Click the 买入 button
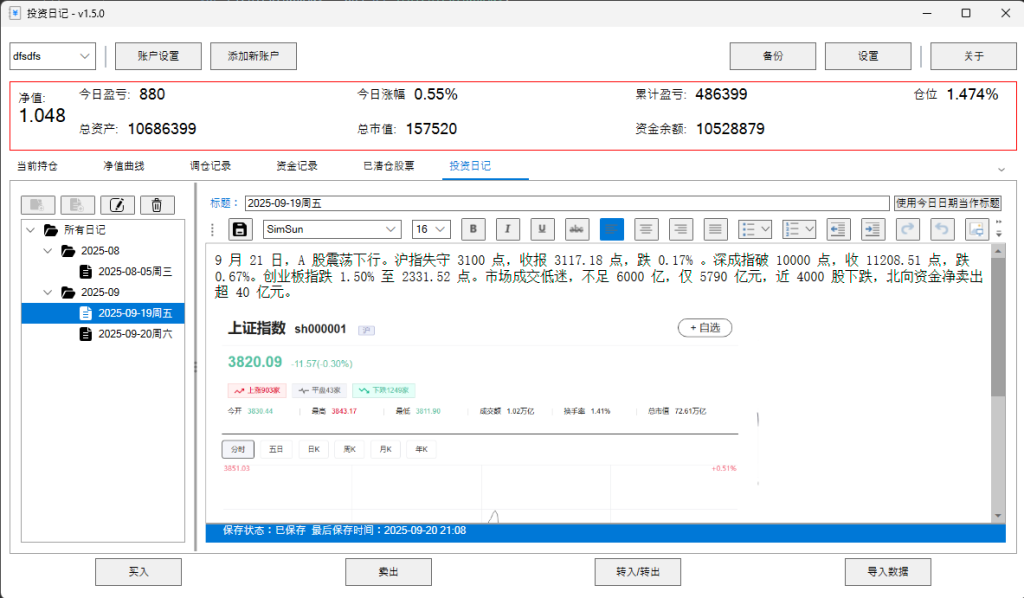The width and height of the screenshot is (1024, 598). pos(138,572)
